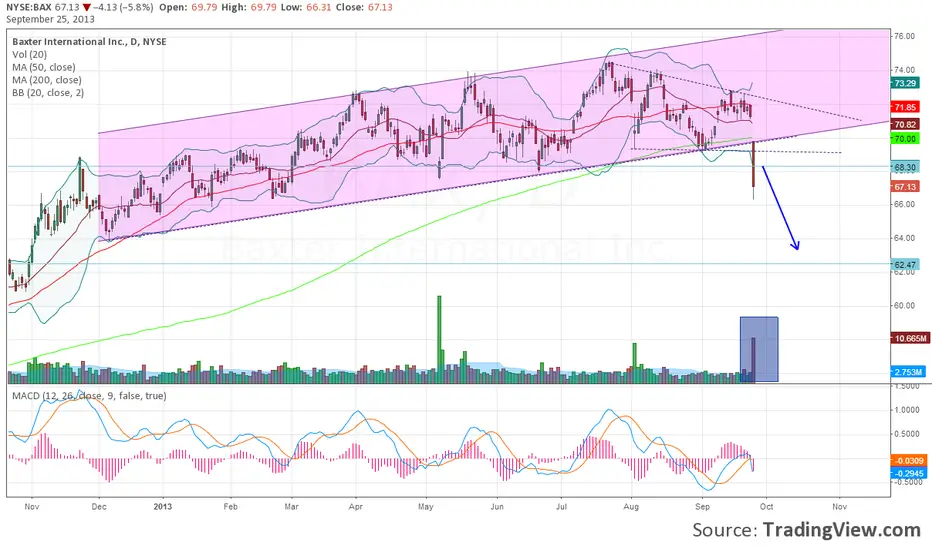Click the -0.0309 MACD value tag
This screenshot has width=932, height=550.
908,461
